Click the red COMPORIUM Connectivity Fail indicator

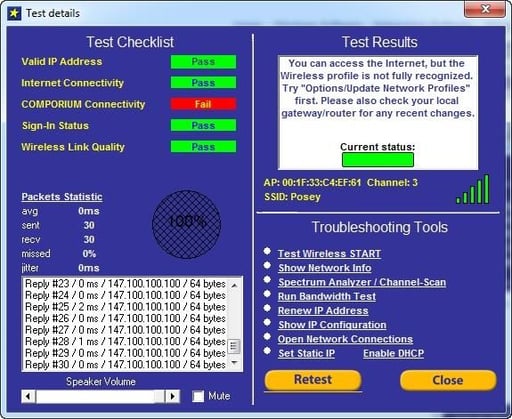[x=203, y=104]
